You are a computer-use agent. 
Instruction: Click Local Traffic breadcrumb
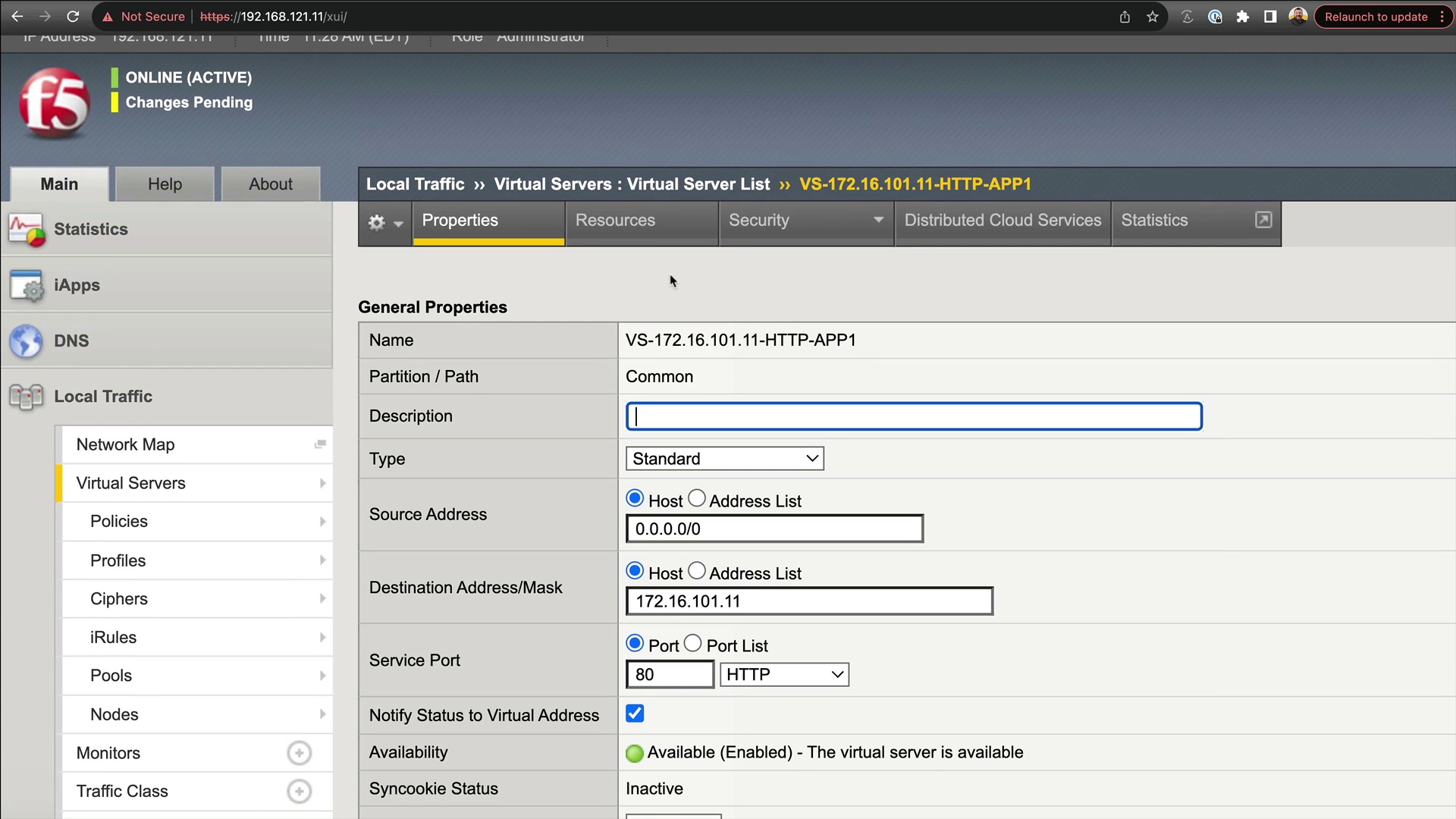(415, 184)
